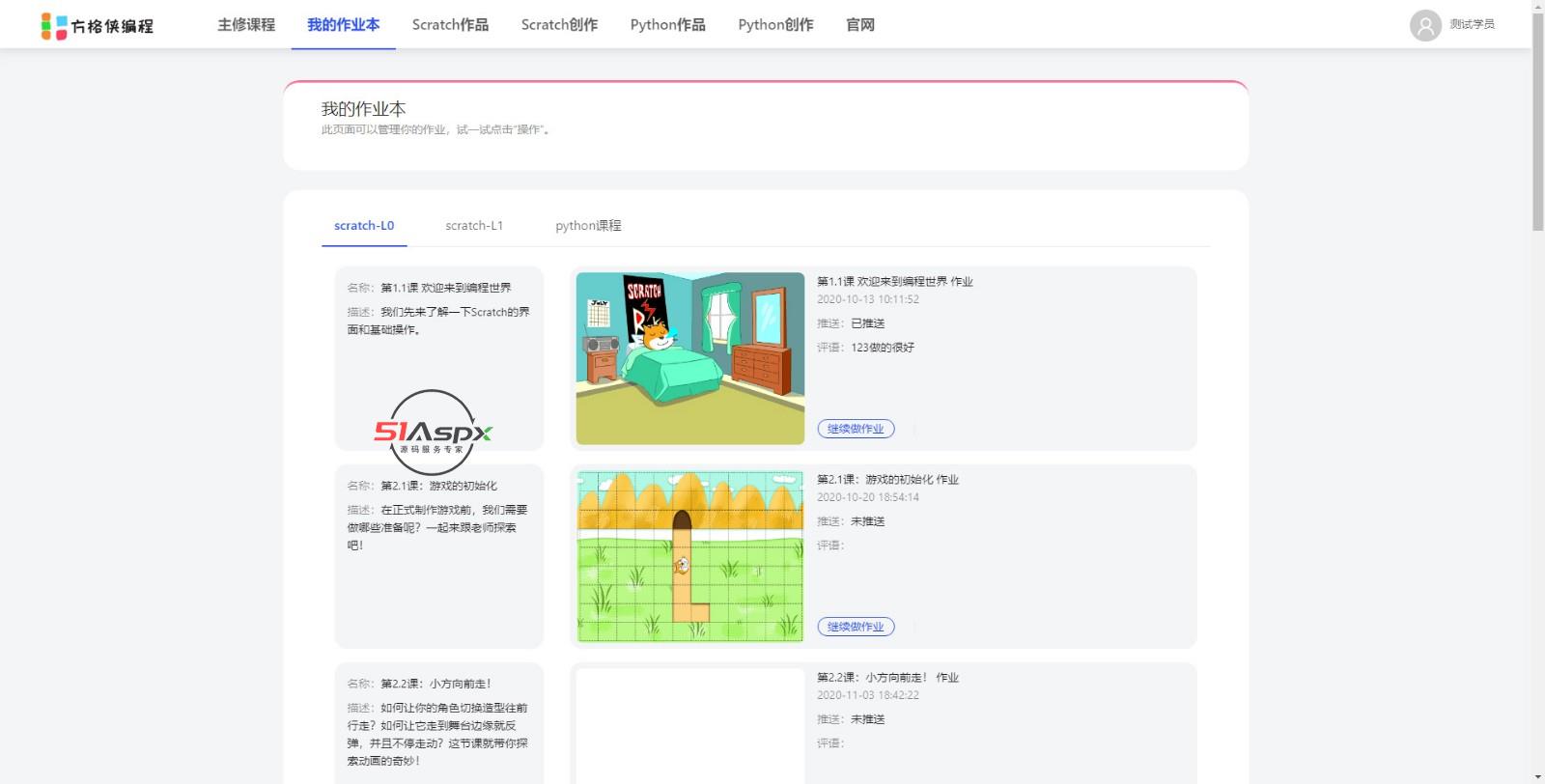Open the bedroom scene homework thumbnail

pos(689,358)
